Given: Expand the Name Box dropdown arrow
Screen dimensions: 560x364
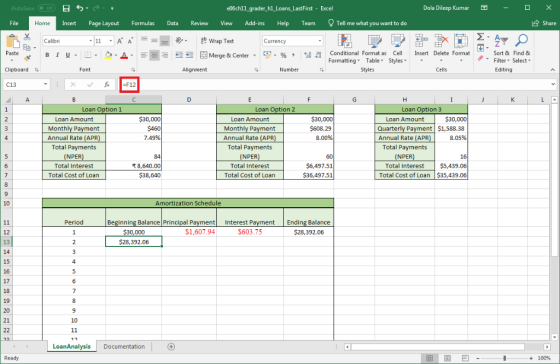Looking at the screenshot, I should 45,85.
